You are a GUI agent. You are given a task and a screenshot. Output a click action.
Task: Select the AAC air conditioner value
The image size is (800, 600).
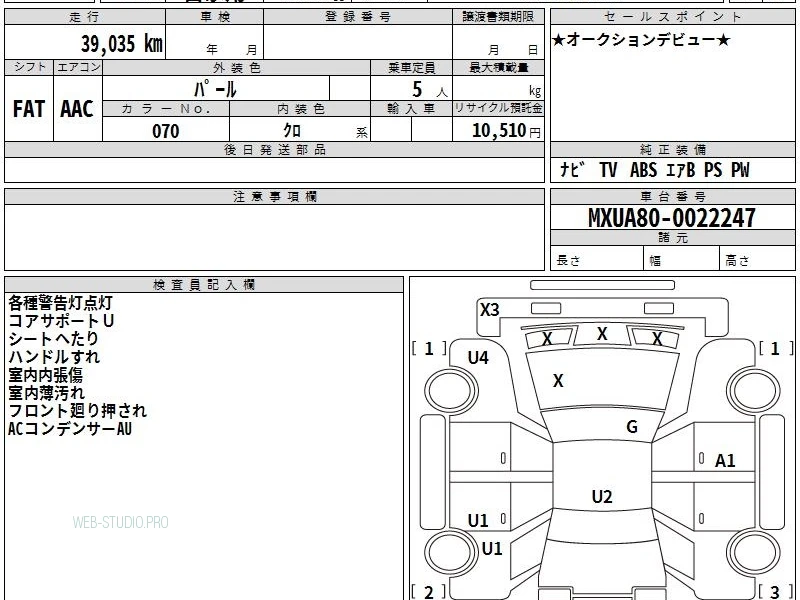point(77,109)
